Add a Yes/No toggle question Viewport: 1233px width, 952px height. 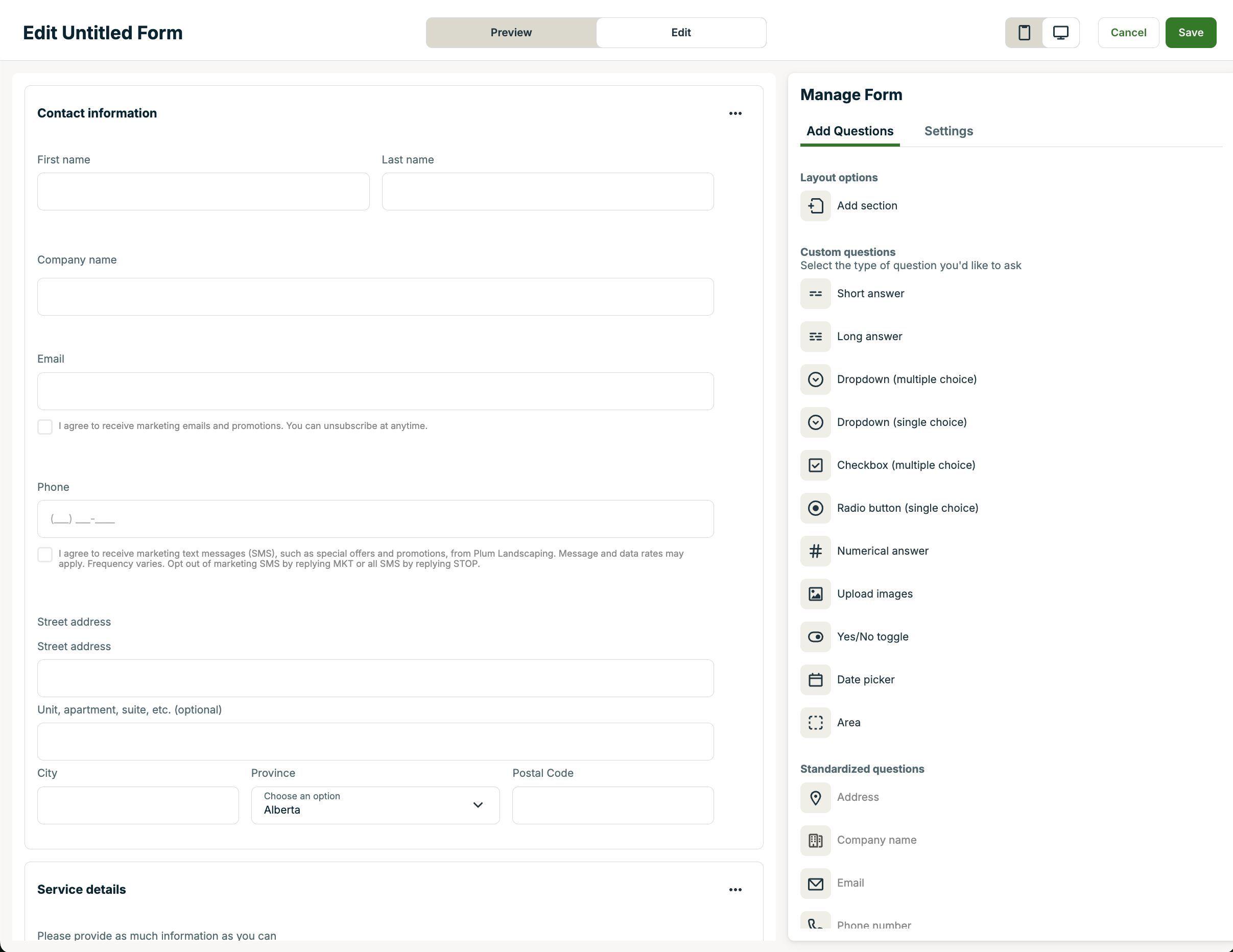873,636
